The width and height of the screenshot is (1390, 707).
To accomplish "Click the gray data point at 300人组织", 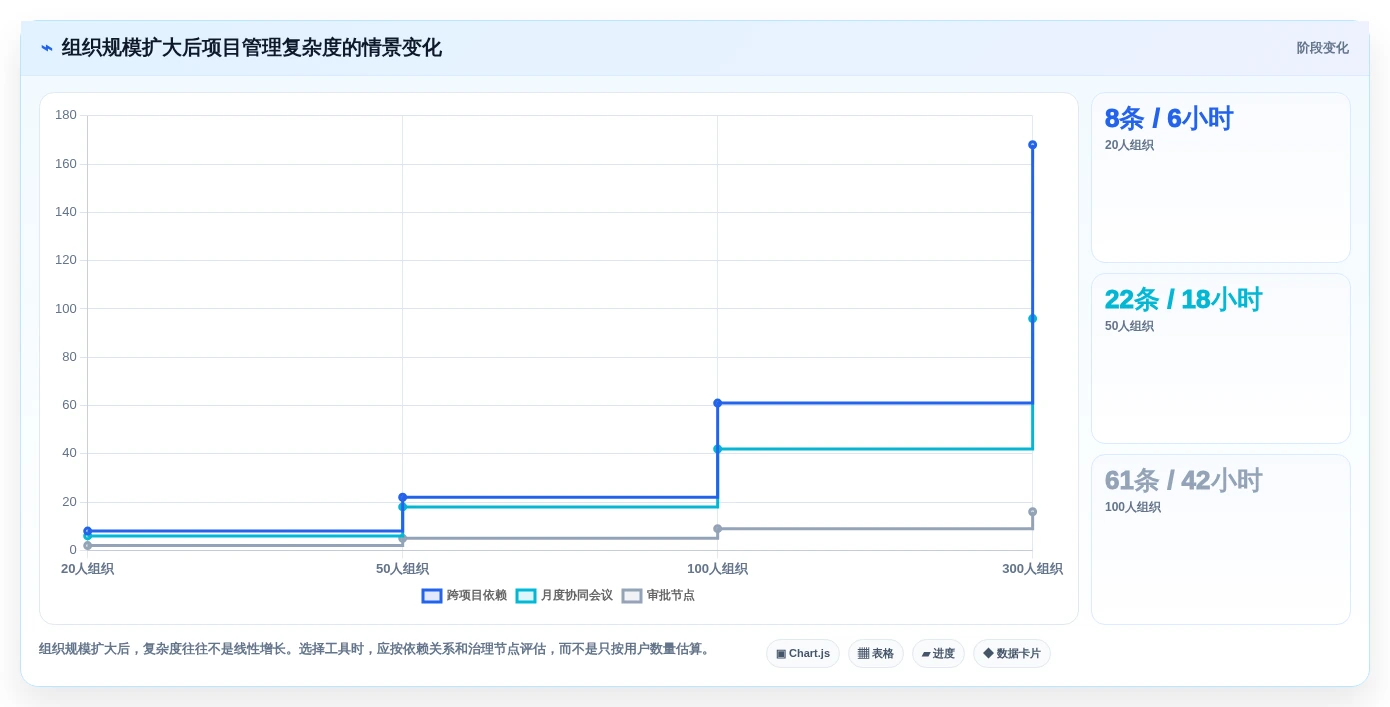I will (1032, 512).
